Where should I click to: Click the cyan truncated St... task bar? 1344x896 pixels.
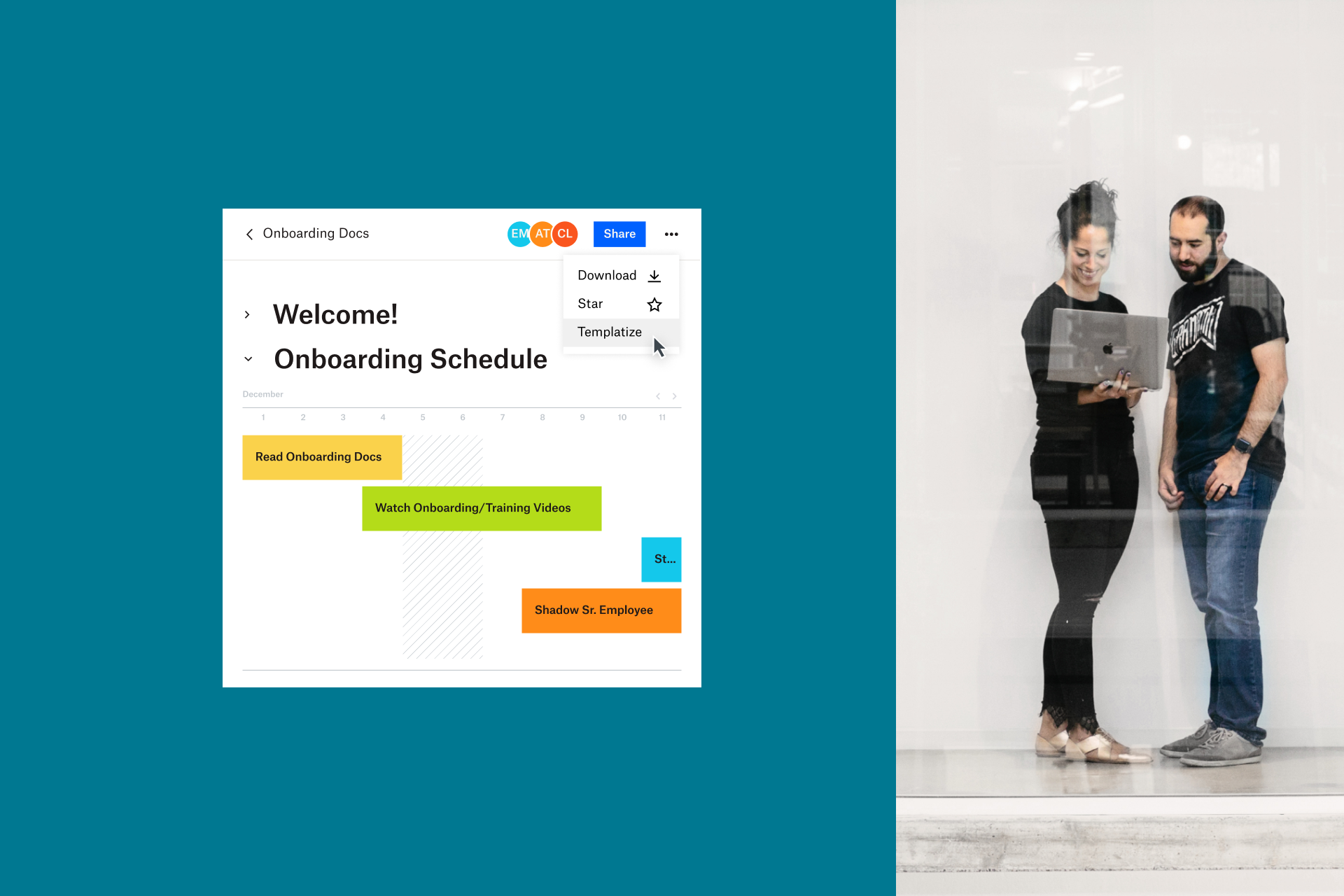pos(660,558)
